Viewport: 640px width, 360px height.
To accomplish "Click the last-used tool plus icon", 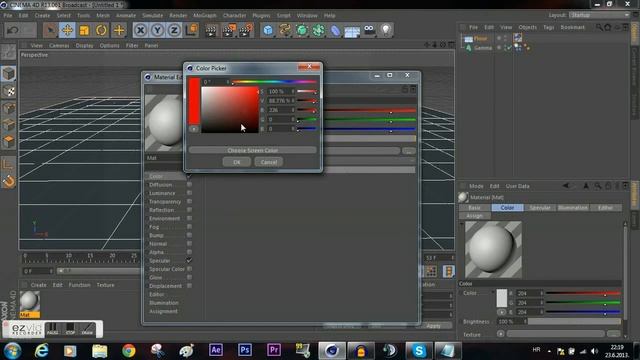I will coord(119,30).
